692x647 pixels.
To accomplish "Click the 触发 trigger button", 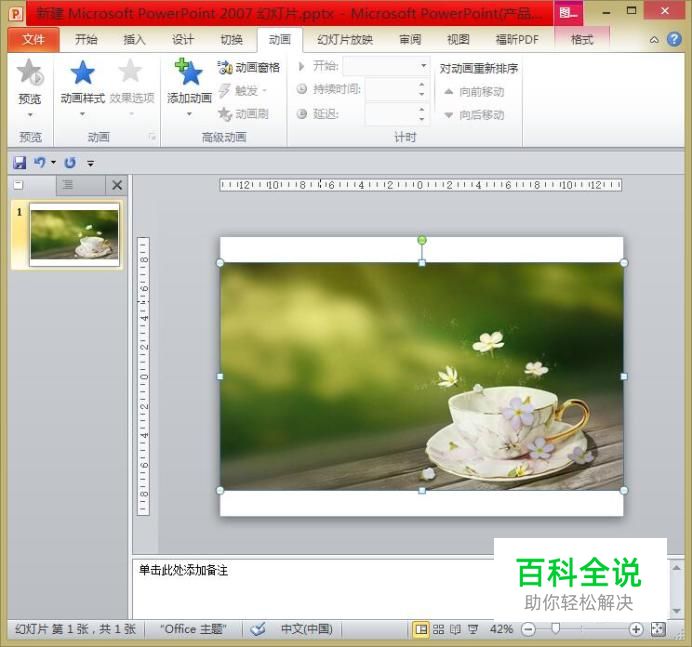I will 244,91.
